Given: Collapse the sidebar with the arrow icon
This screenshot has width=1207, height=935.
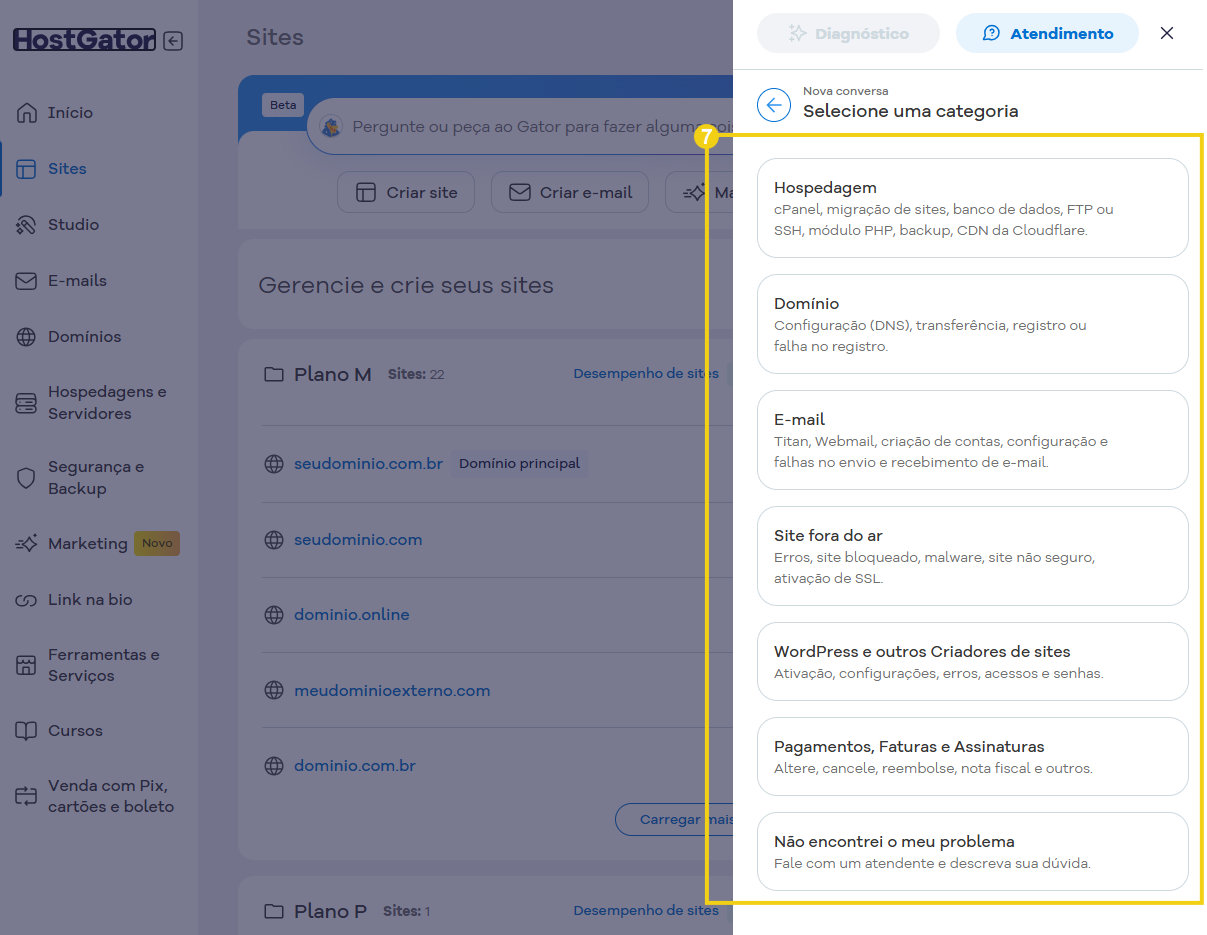Looking at the screenshot, I should tap(173, 41).
